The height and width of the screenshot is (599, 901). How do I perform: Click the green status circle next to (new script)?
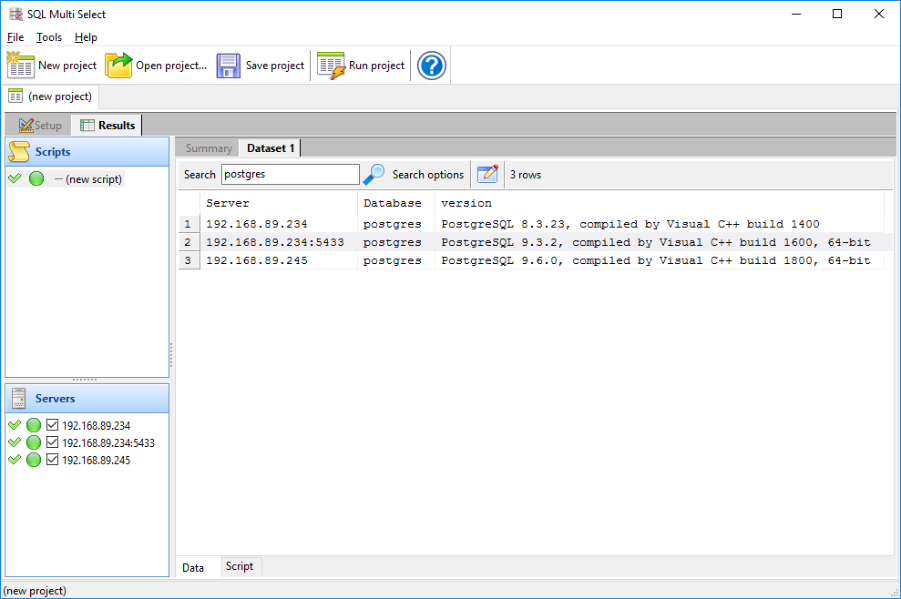(x=36, y=179)
